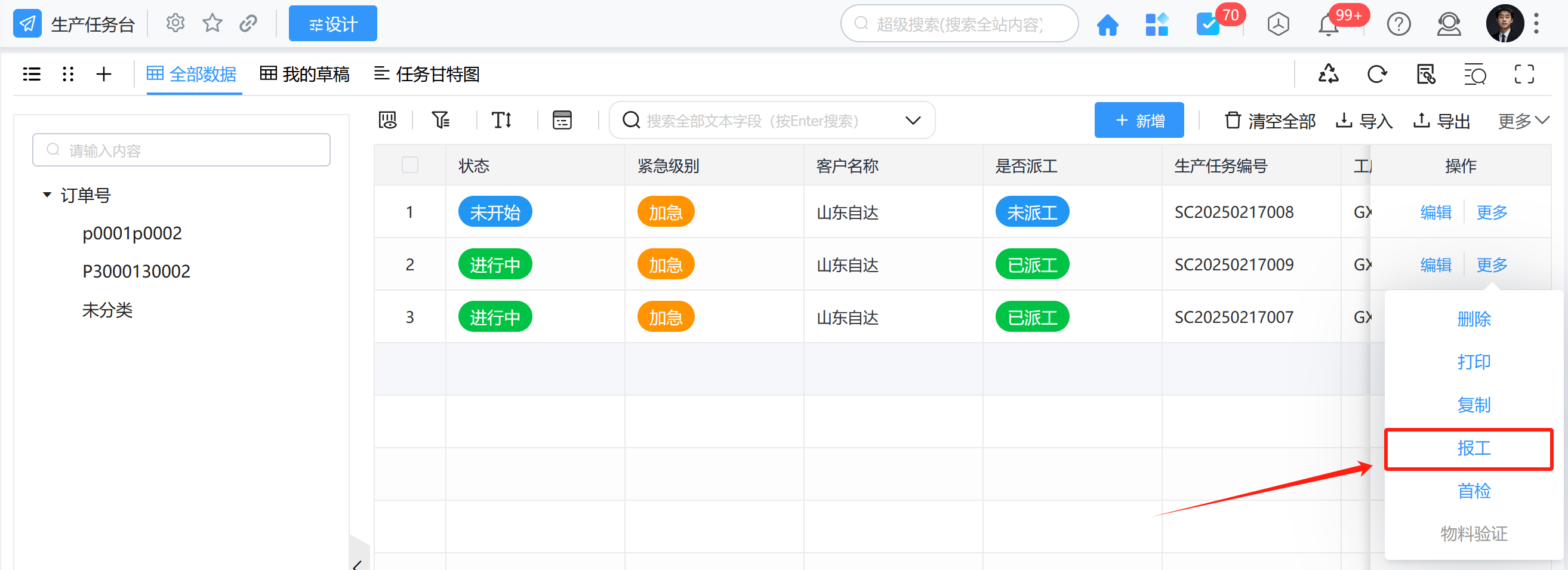Select 报工 from the context menu
1568x570 pixels.
pos(1473,448)
